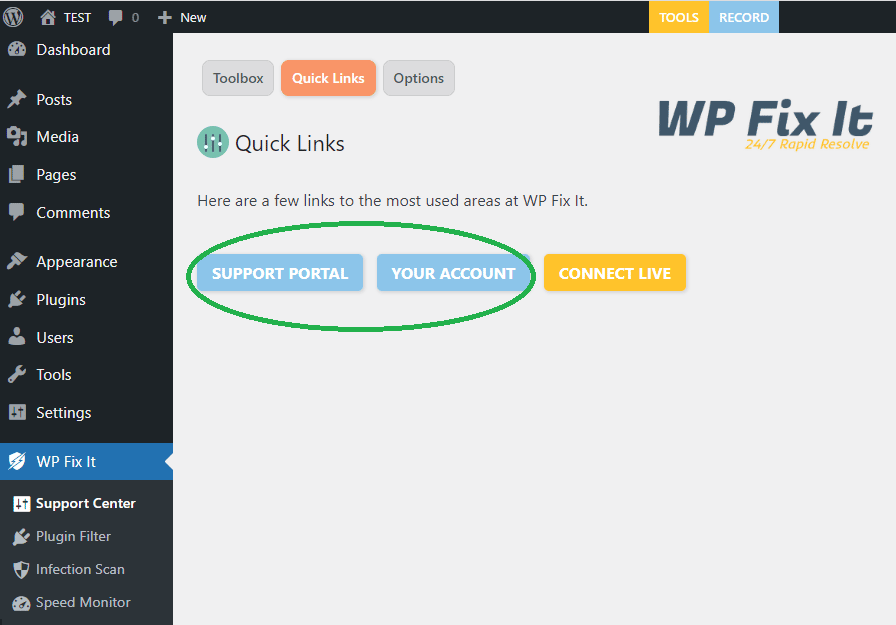This screenshot has height=625, width=896.
Task: Click the Posts pushpin icon
Action: [x=17, y=99]
